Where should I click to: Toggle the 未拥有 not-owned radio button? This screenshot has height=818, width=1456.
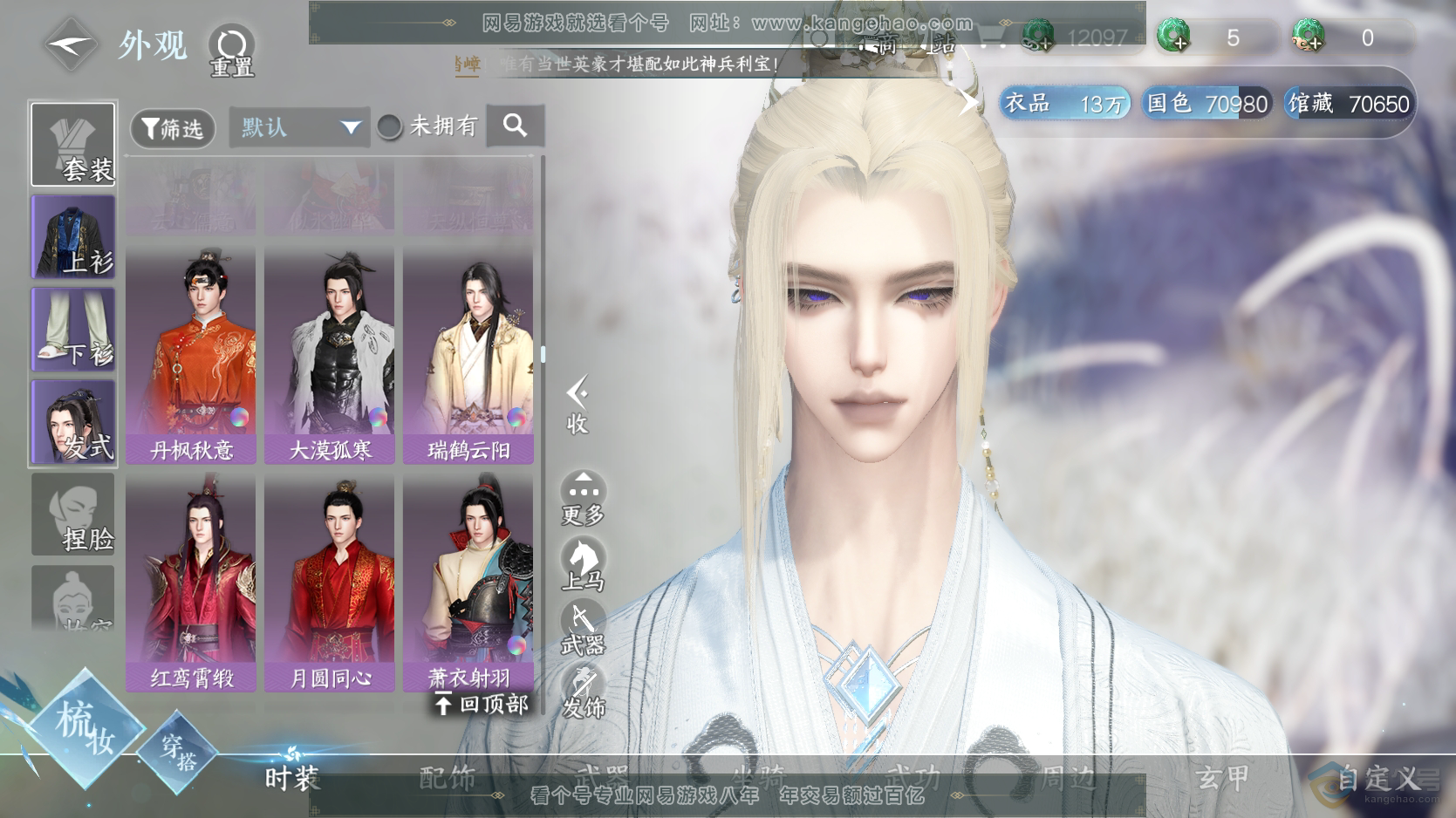click(x=389, y=127)
